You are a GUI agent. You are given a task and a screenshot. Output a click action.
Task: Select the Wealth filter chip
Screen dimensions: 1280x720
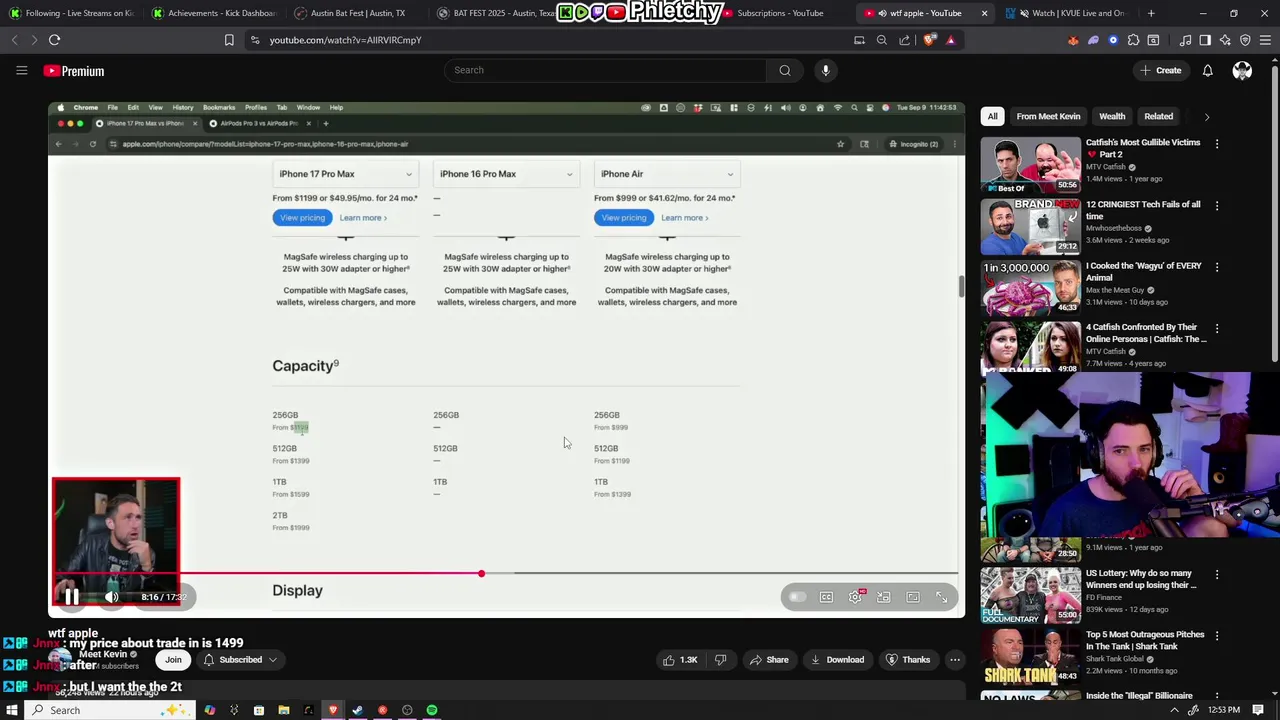[1112, 116]
